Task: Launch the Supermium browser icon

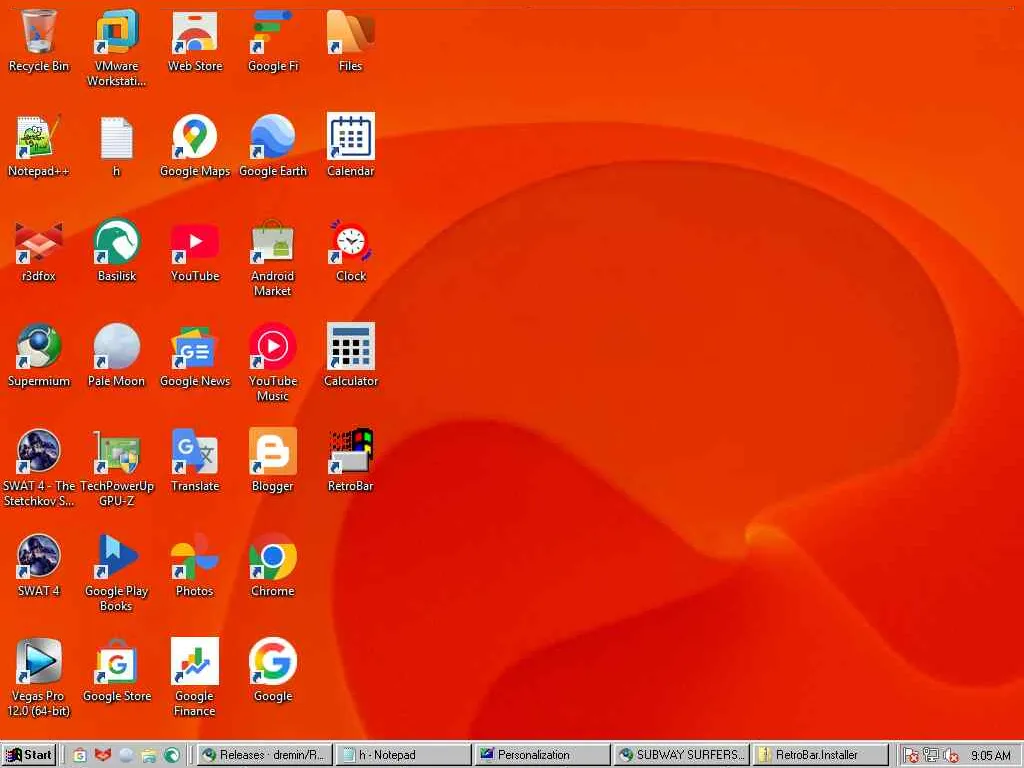Action: 39,356
